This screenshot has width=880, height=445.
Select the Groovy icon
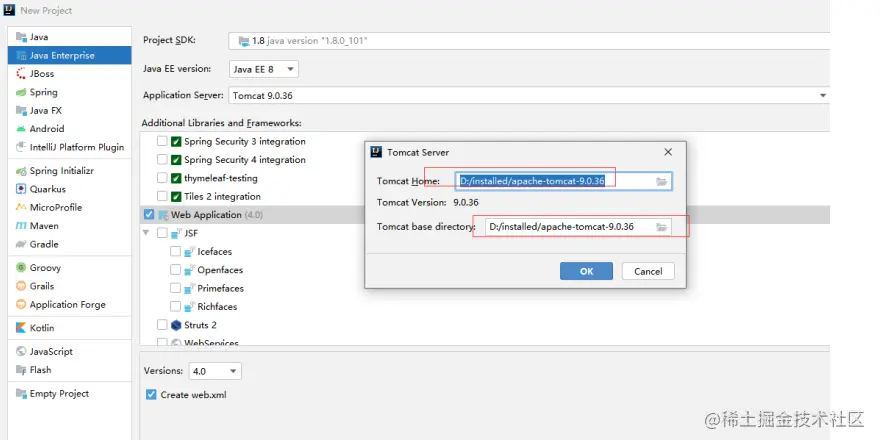[x=21, y=268]
